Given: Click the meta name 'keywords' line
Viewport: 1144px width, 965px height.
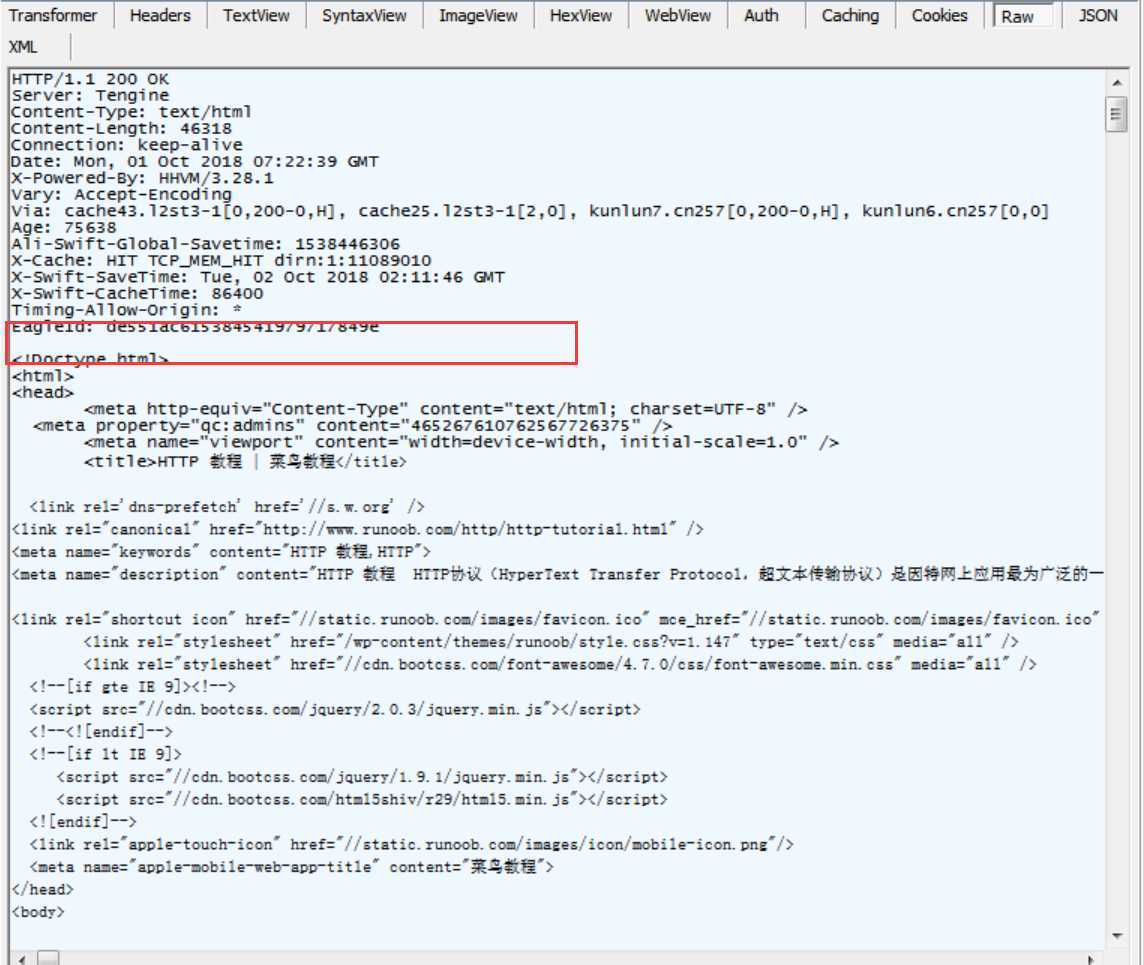Looking at the screenshot, I should (x=221, y=551).
